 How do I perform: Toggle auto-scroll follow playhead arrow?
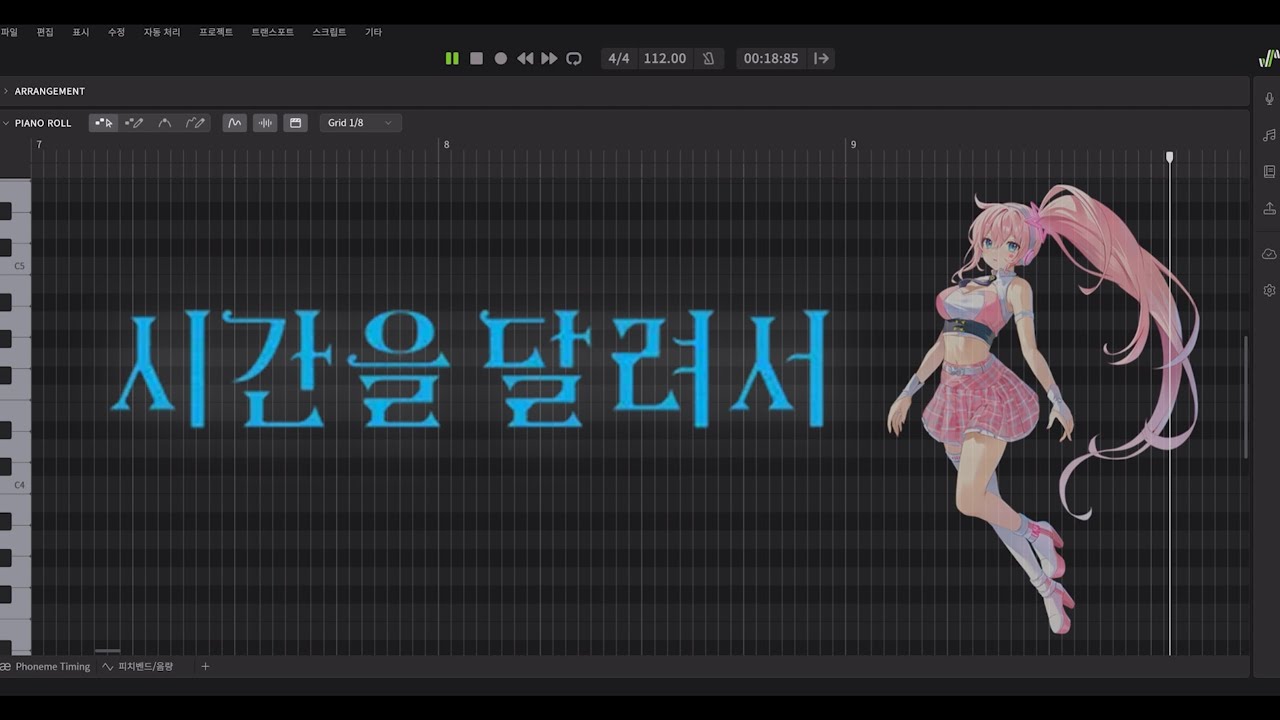click(x=822, y=59)
